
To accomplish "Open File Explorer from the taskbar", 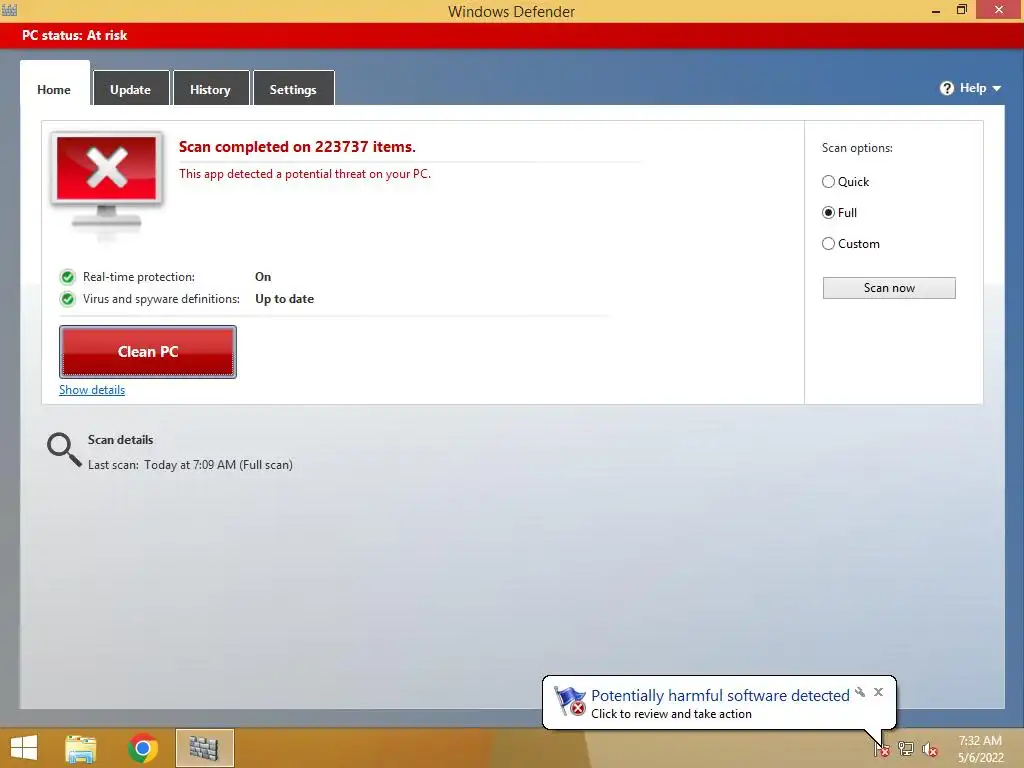I will pos(81,748).
